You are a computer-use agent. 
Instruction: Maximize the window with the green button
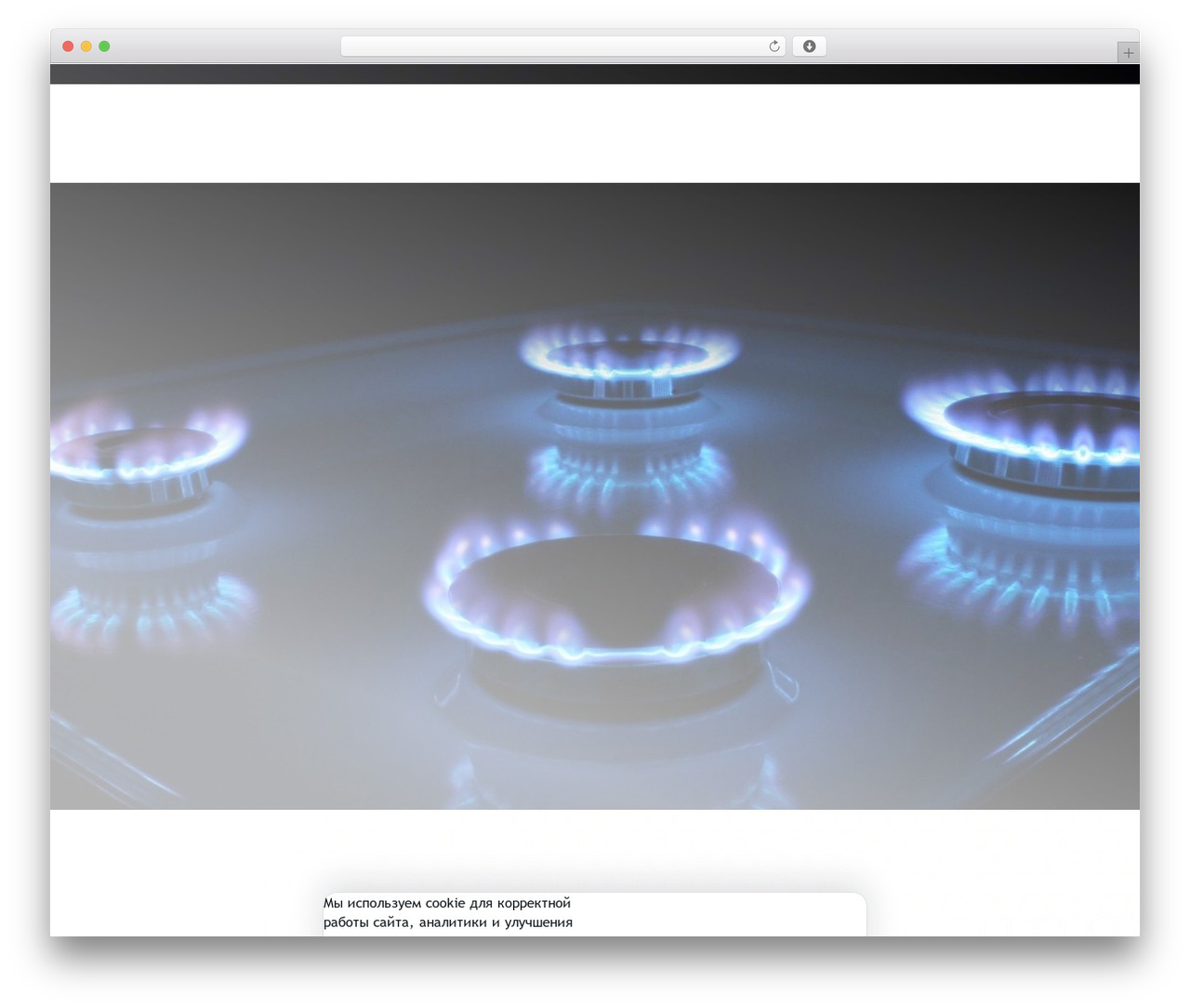[x=104, y=46]
